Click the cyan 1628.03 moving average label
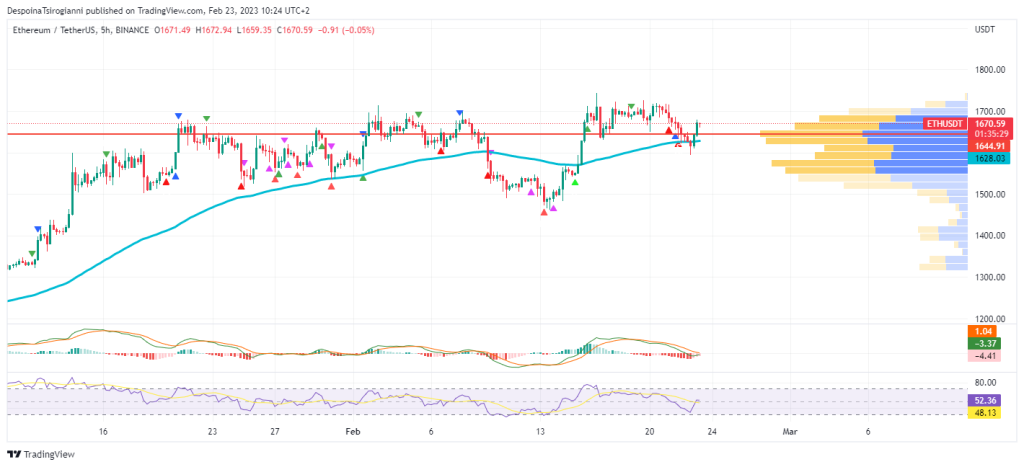The image size is (1024, 467). 991,158
